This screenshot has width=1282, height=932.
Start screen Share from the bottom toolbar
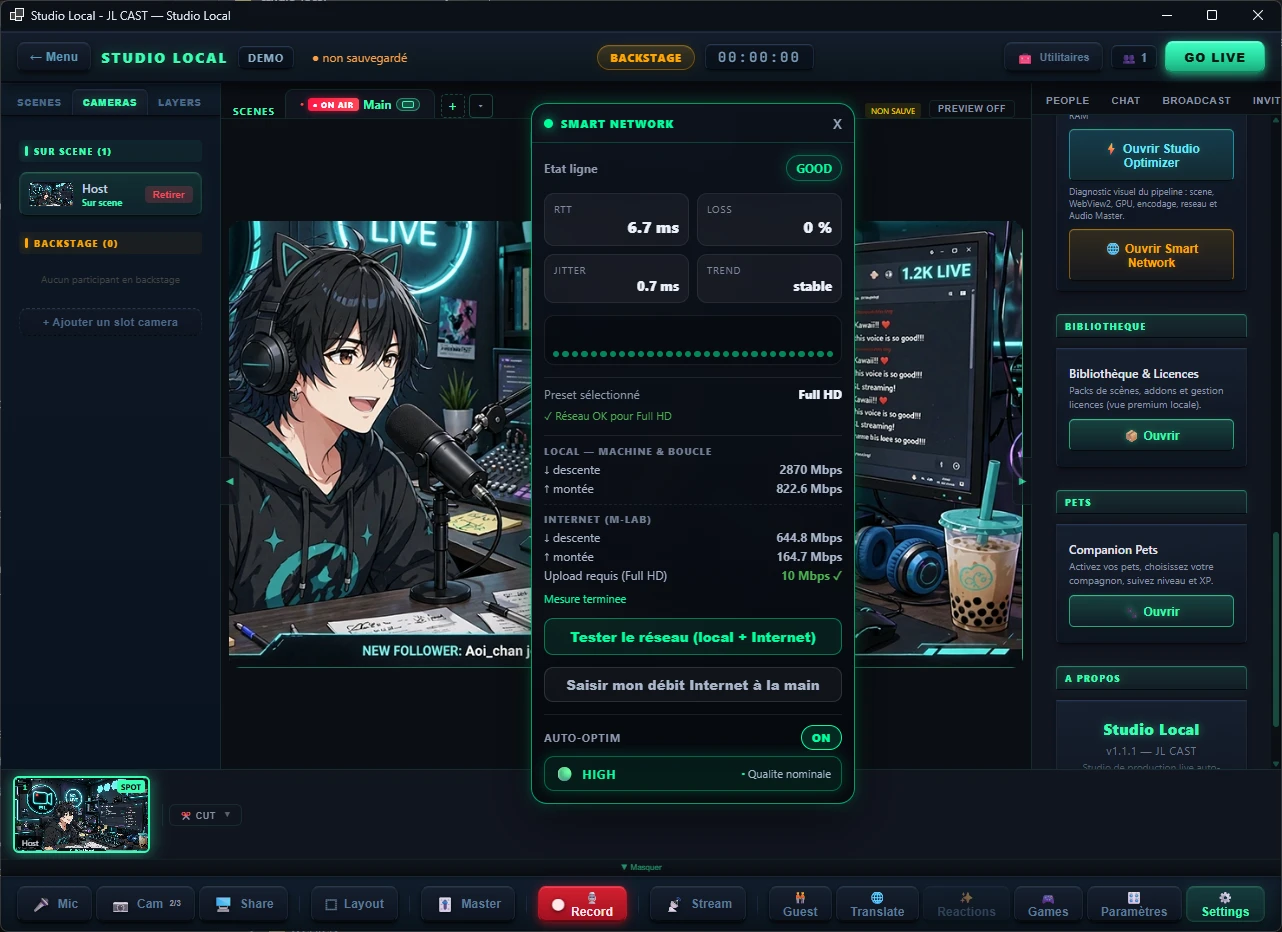[x=244, y=904]
